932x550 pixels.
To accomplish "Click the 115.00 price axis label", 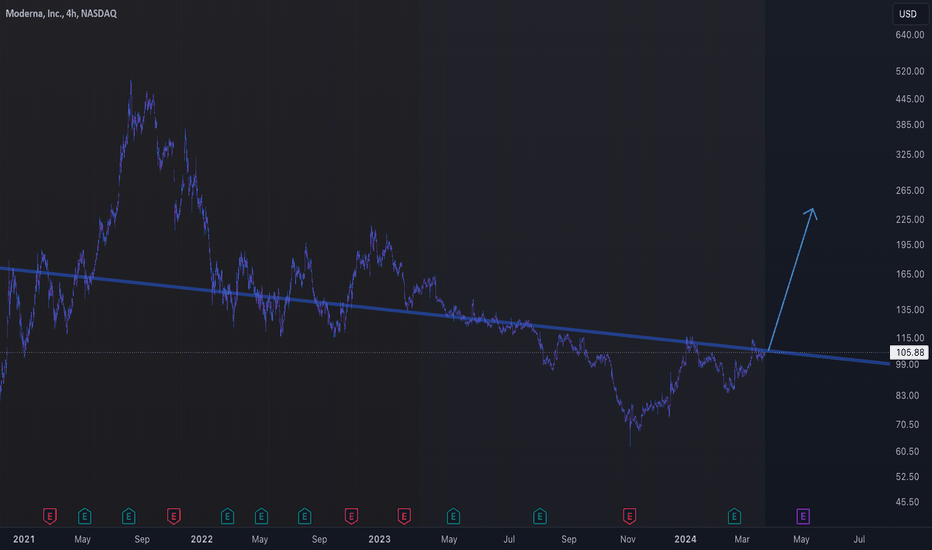I will (910, 338).
